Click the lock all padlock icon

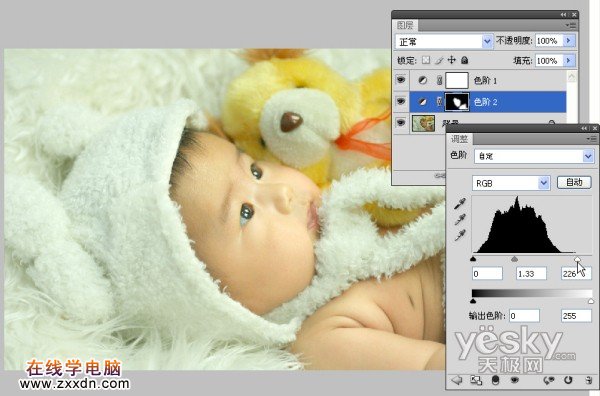click(x=465, y=60)
